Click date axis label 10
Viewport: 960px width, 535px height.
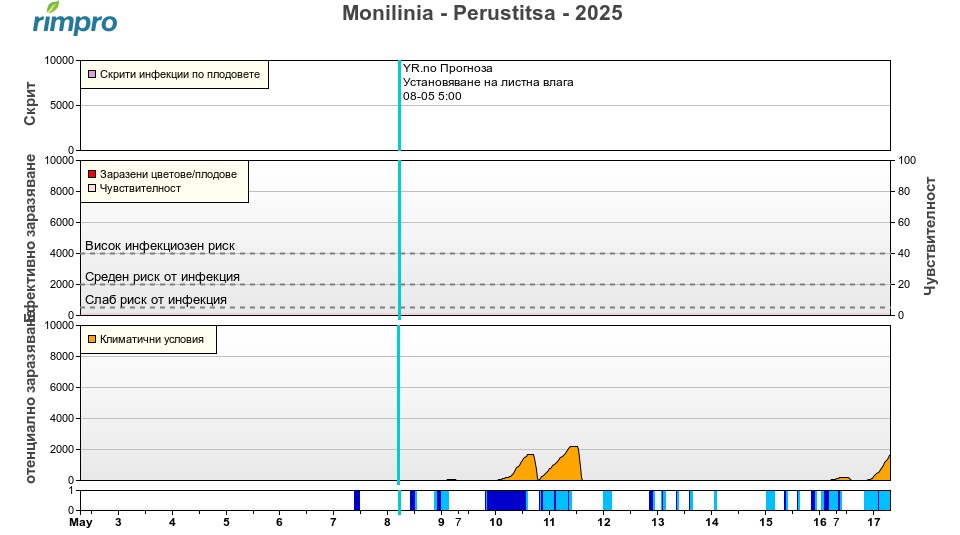pyautogui.click(x=495, y=522)
